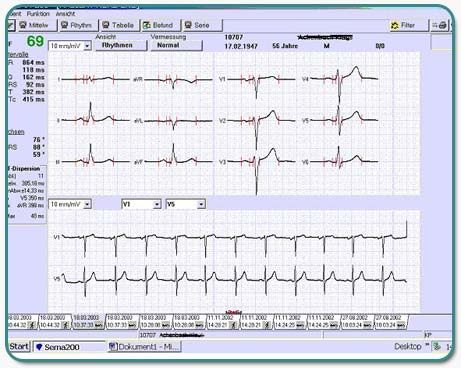The width and height of the screenshot is (461, 368).
Task: Click the V2 averaged complex
Action: click(x=262, y=128)
